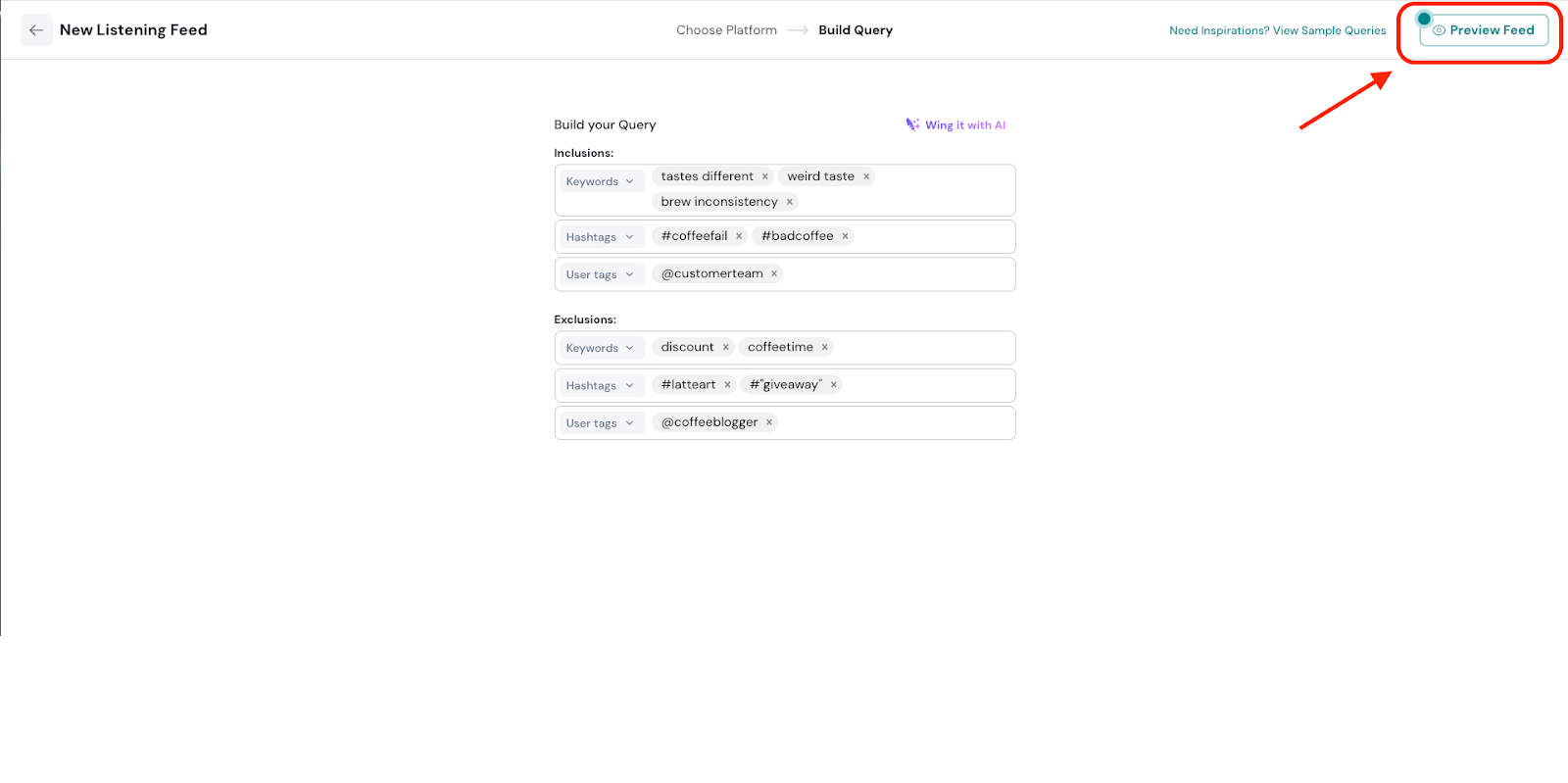This screenshot has height=783, width=1568.
Task: Remove the 'coffeetime' exclusion keyword
Action: 825,348
